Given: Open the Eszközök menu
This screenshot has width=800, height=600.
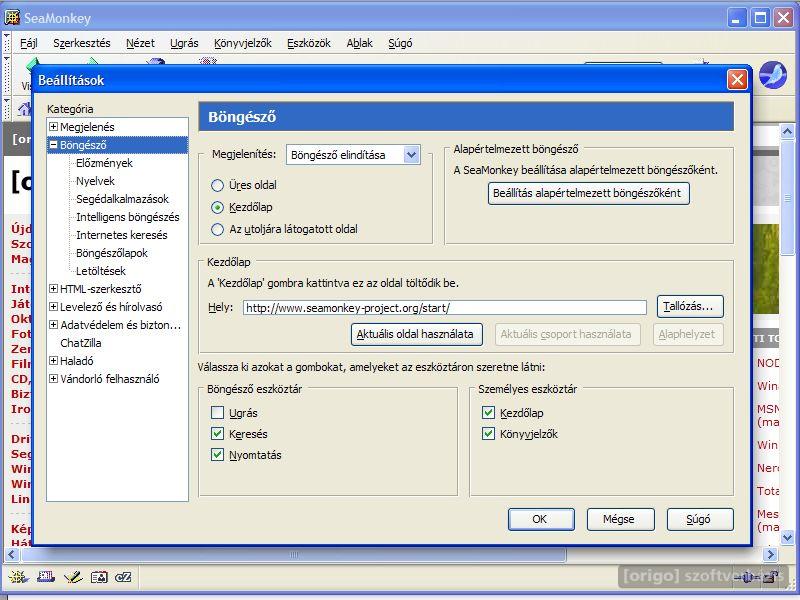Looking at the screenshot, I should coord(309,43).
